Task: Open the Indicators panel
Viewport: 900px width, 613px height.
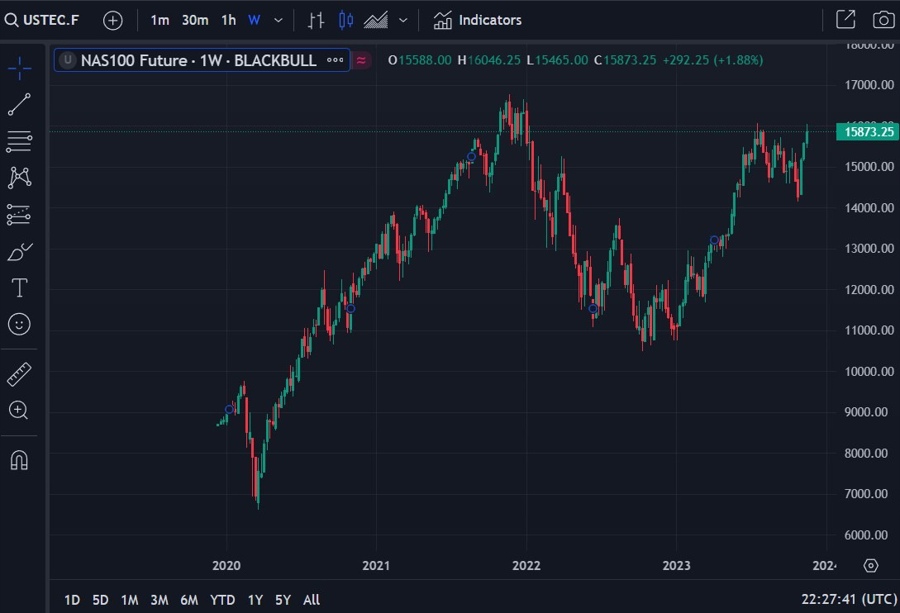Action: [478, 20]
